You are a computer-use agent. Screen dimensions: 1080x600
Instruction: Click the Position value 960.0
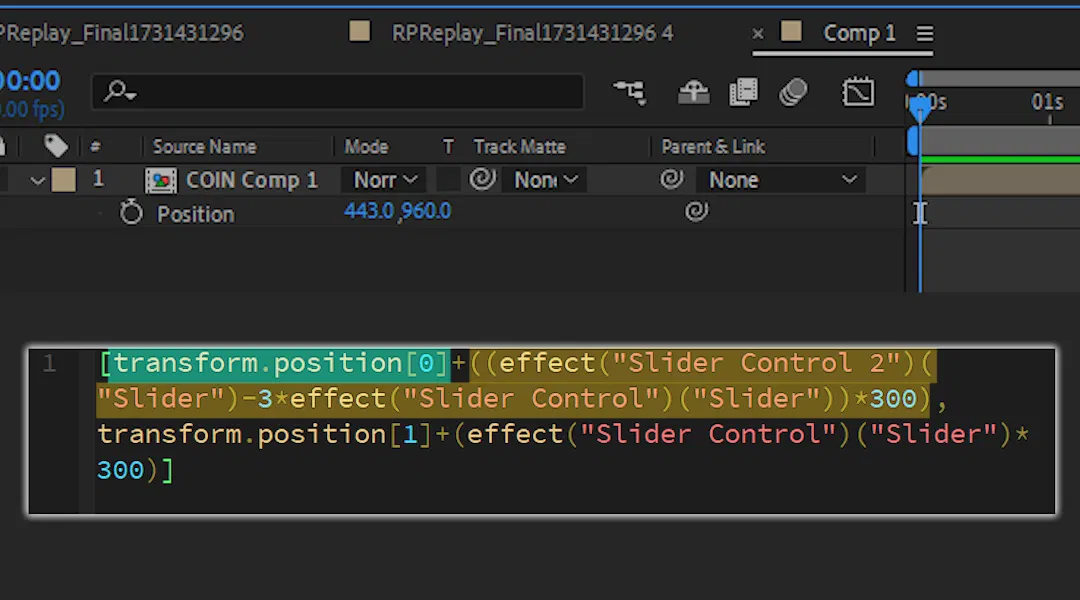pyautogui.click(x=426, y=211)
